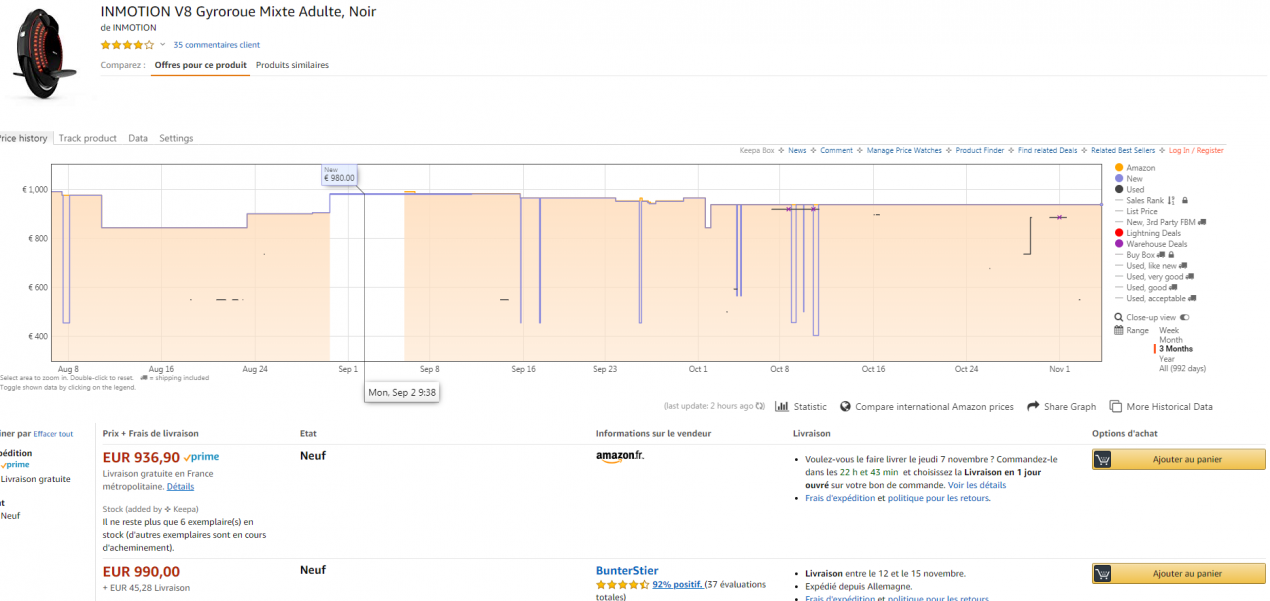
Task: Toggle the purple Warehouse Deals legend dot
Action: [x=1119, y=244]
